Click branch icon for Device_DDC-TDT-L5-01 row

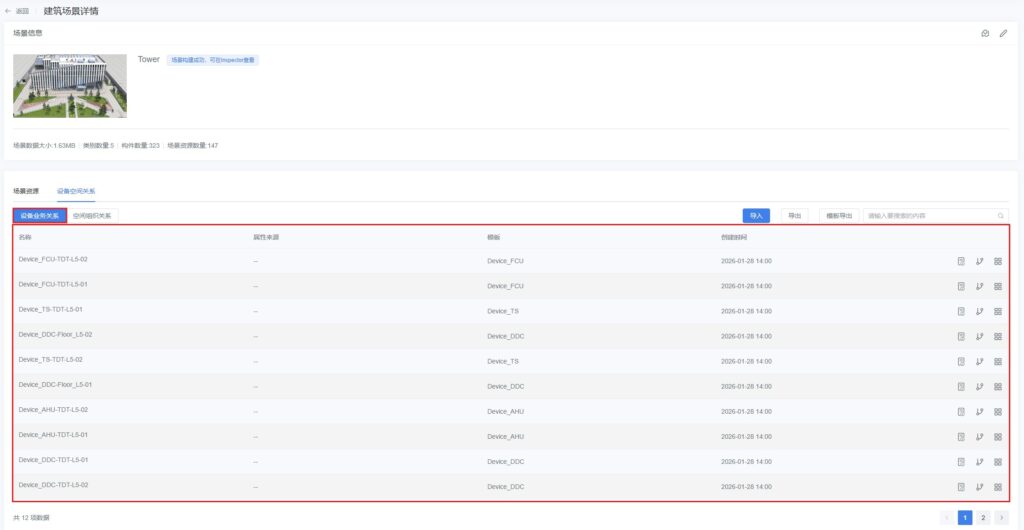point(980,462)
